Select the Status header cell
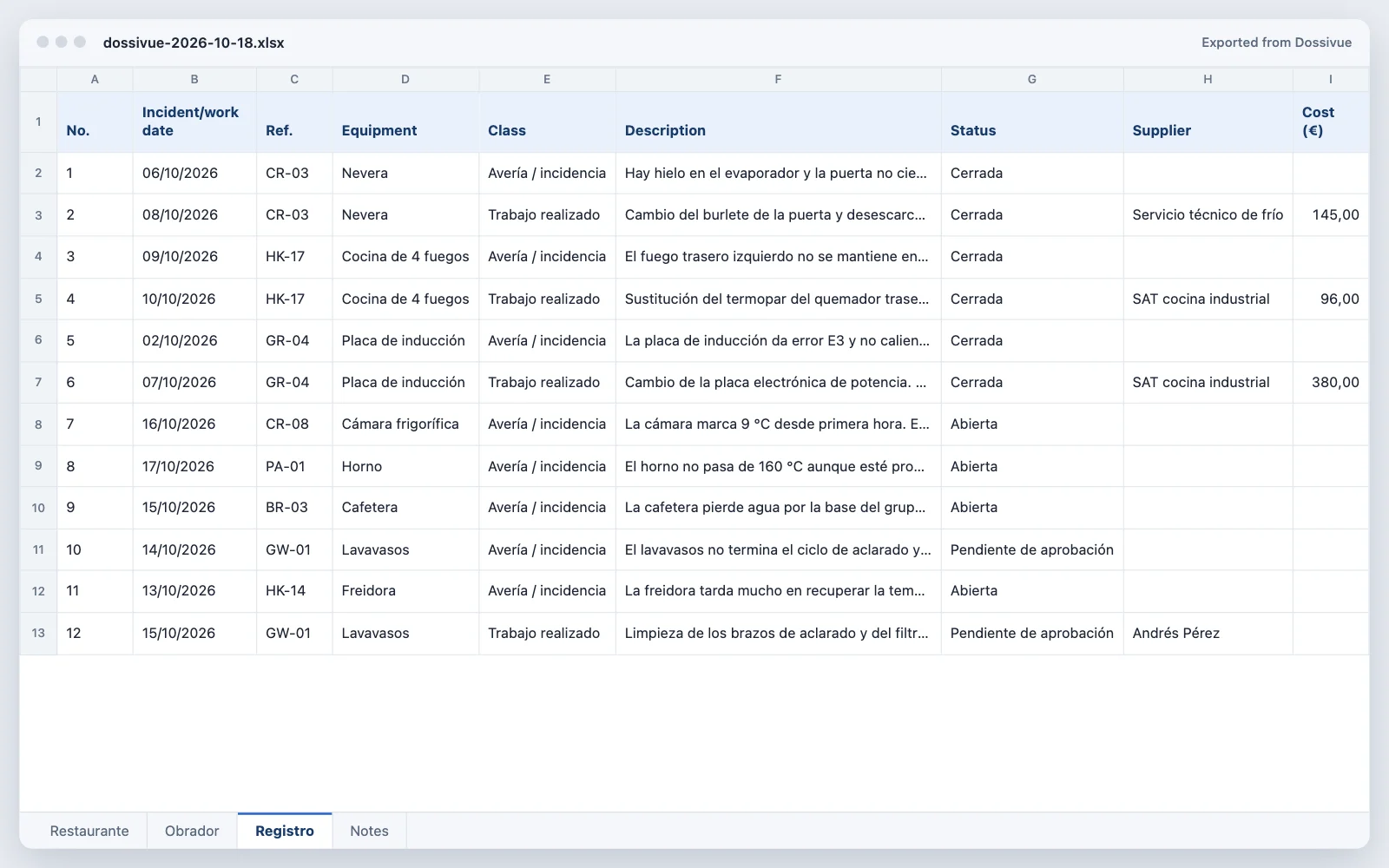The width and height of the screenshot is (1389, 868). (1032, 122)
